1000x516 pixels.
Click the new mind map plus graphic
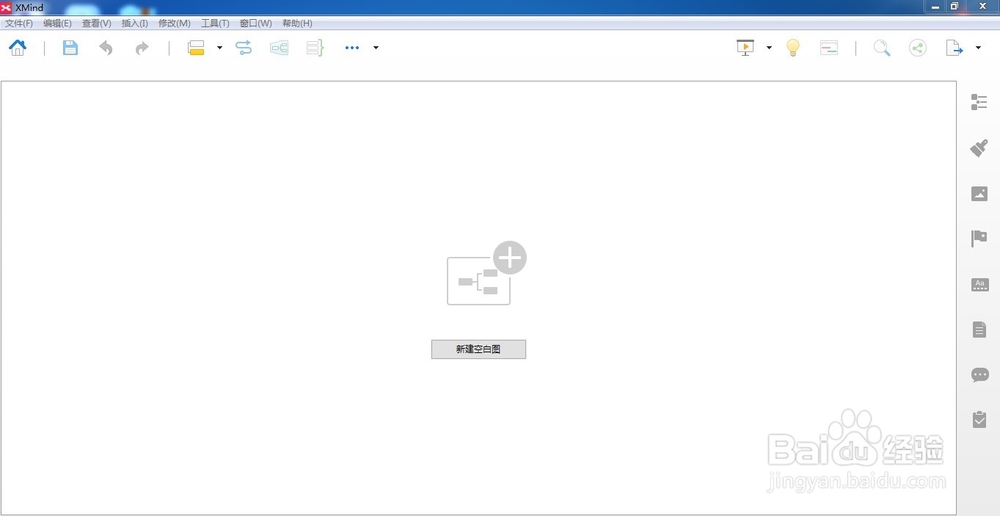coord(487,273)
